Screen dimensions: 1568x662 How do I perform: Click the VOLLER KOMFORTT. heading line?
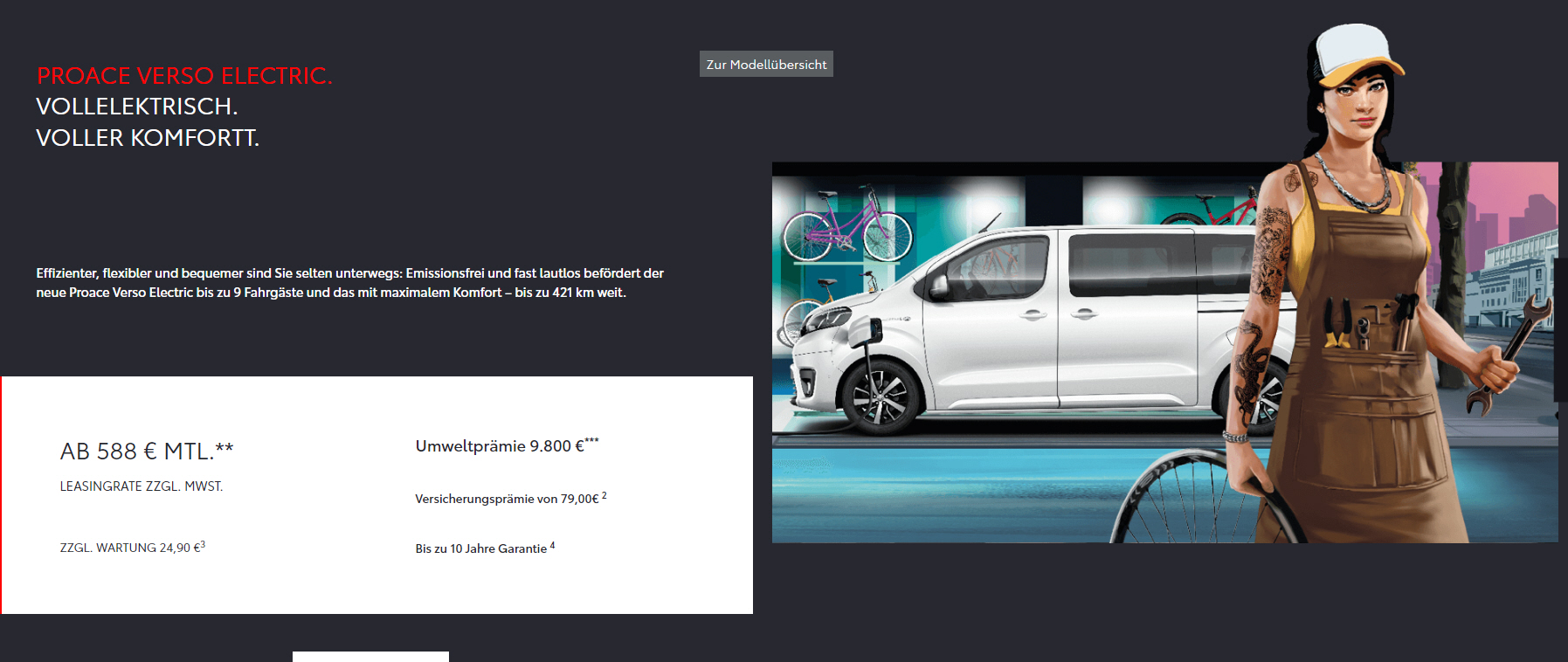tap(148, 138)
